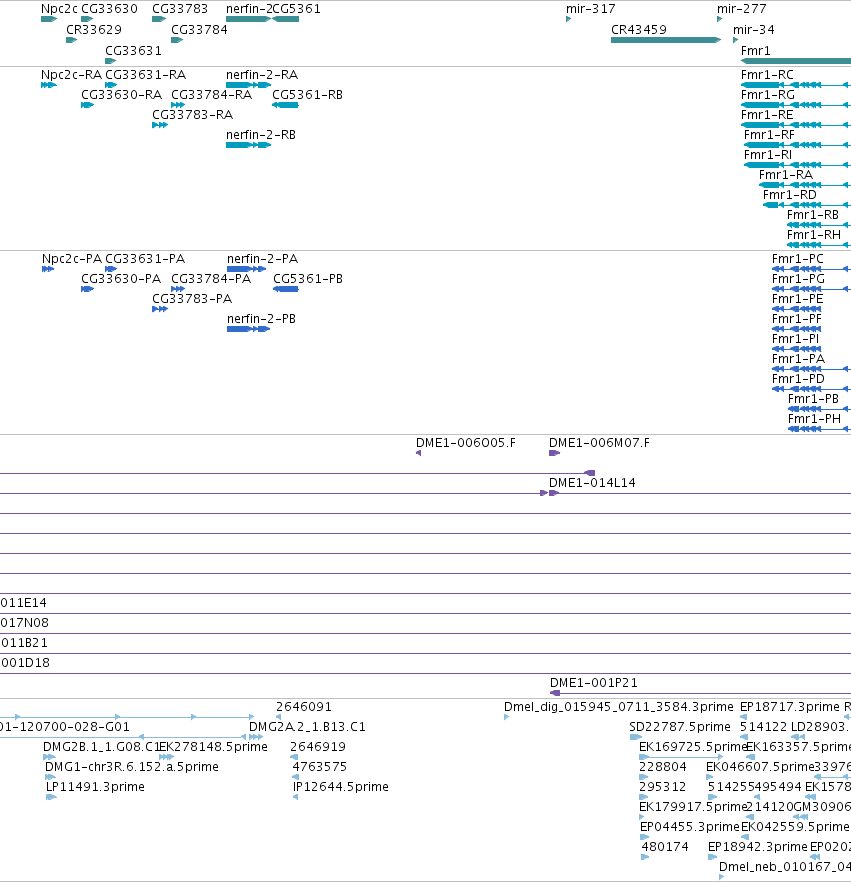Click the 2646091 EST label
This screenshot has width=851, height=882.
click(x=304, y=706)
